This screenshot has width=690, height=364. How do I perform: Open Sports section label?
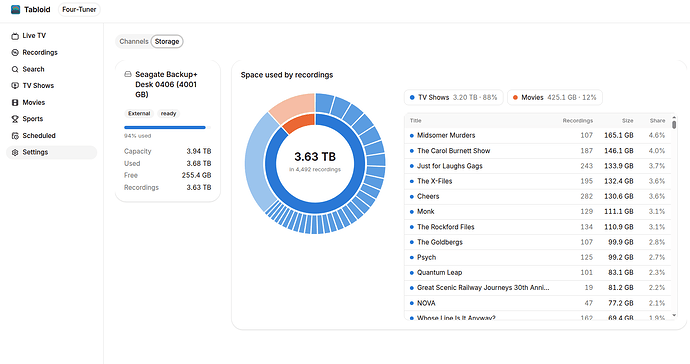click(x=33, y=119)
